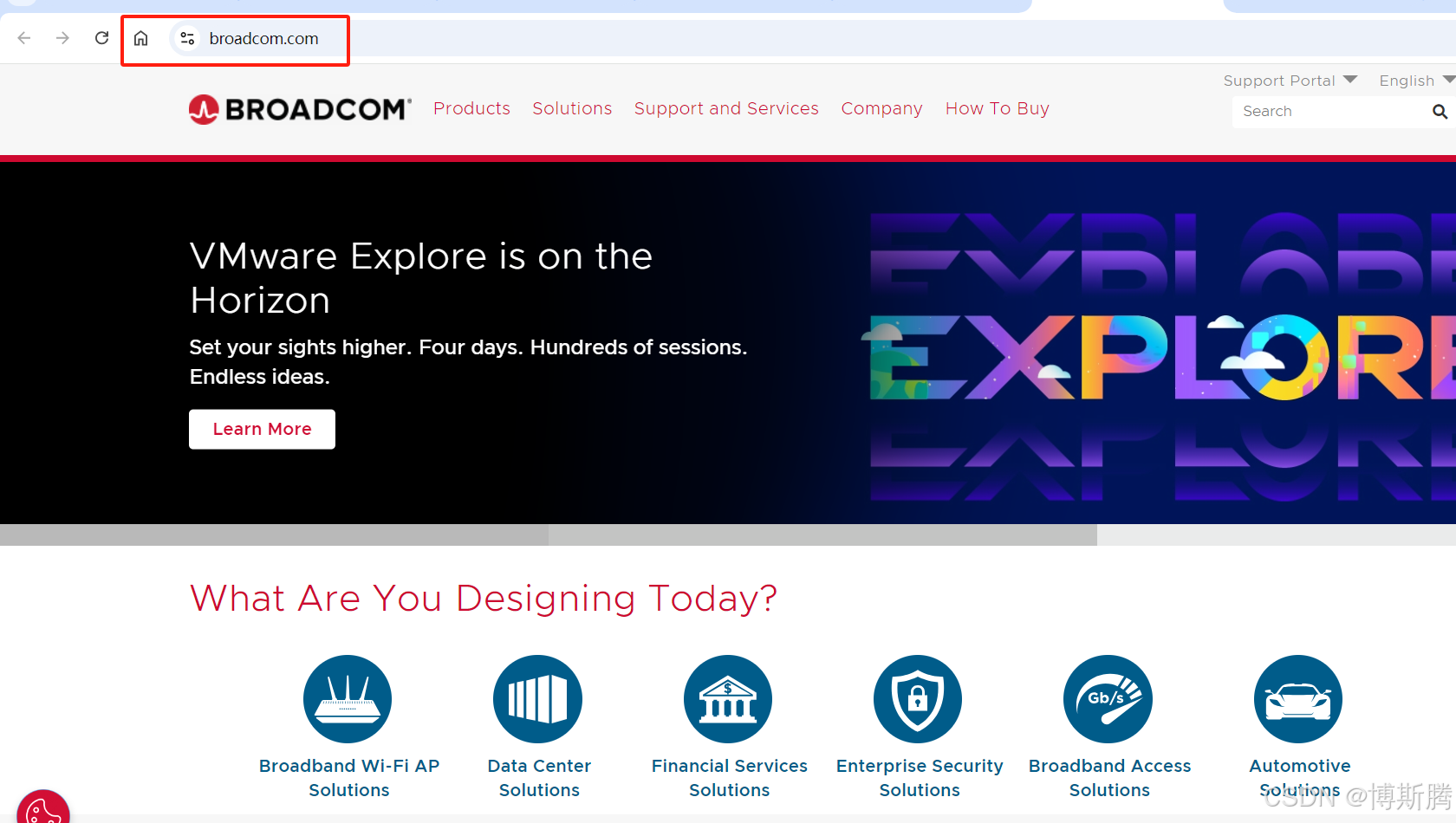The image size is (1456, 823).
Task: Open the red chat widget bottom left
Action: 43,810
